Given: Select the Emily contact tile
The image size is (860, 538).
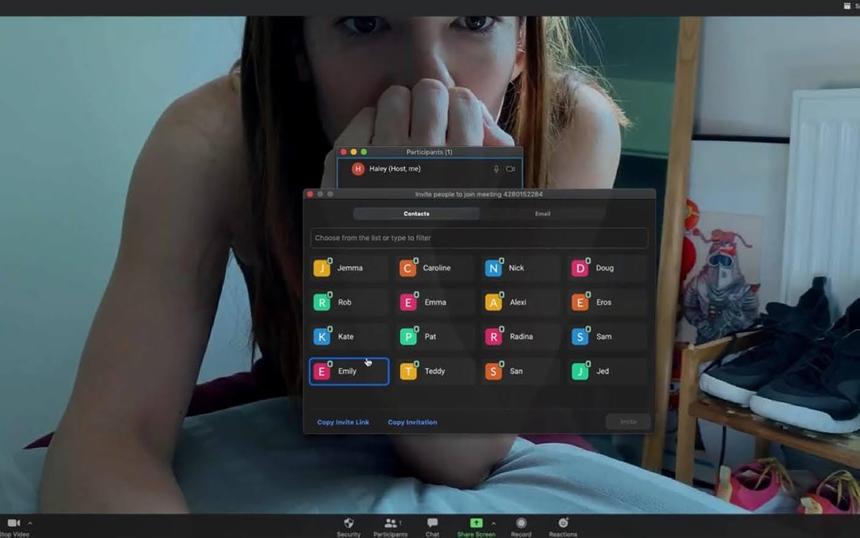Looking at the screenshot, I should (349, 371).
